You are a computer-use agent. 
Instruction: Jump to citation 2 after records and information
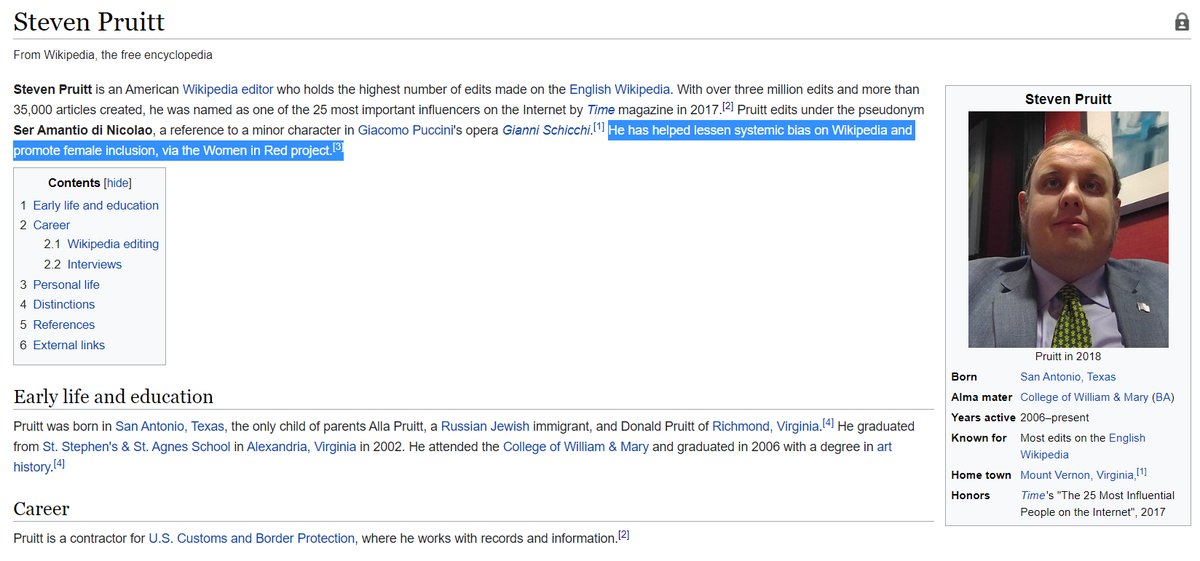coord(622,535)
